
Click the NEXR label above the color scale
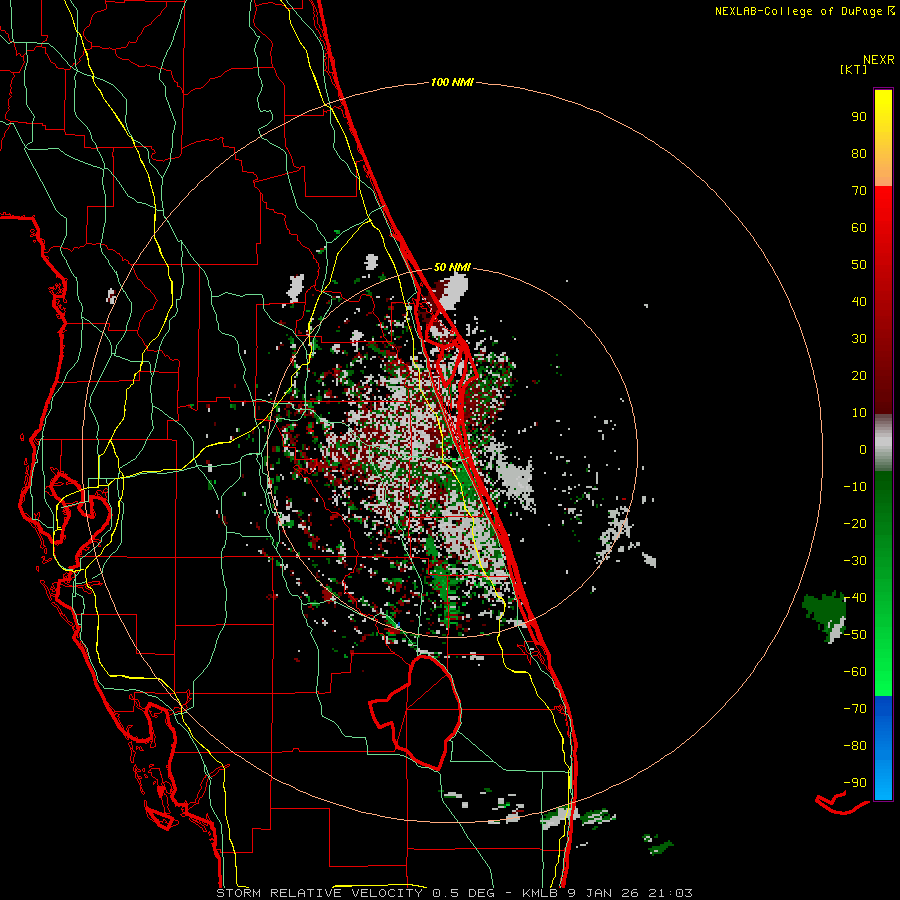[879, 60]
